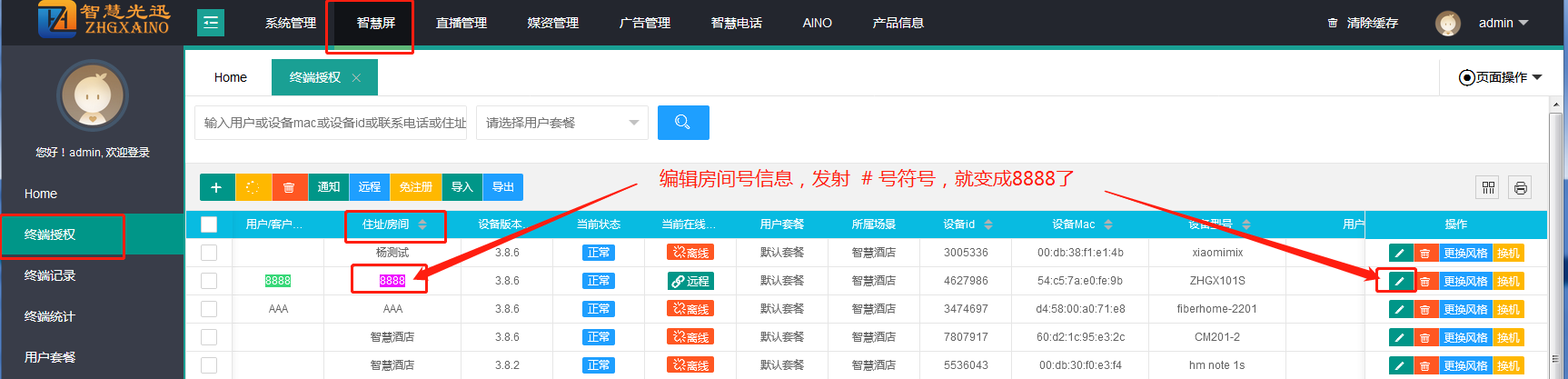Check the box for the AAA row
Screen dimensions: 1568x379
tap(209, 309)
